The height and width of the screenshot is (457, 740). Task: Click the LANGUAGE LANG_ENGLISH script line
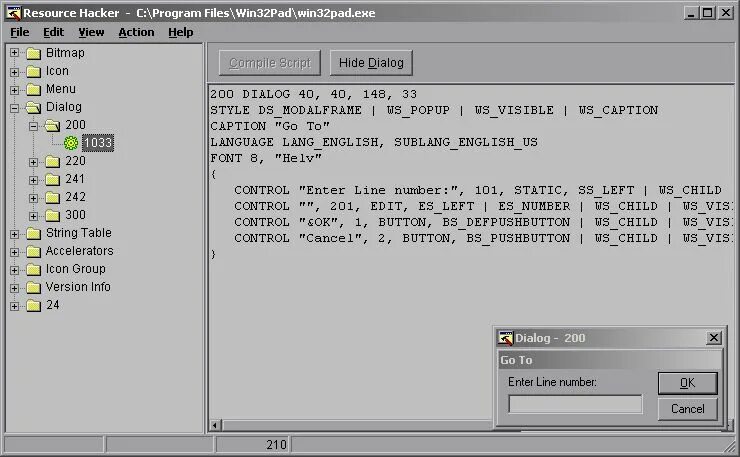[x=374, y=142]
